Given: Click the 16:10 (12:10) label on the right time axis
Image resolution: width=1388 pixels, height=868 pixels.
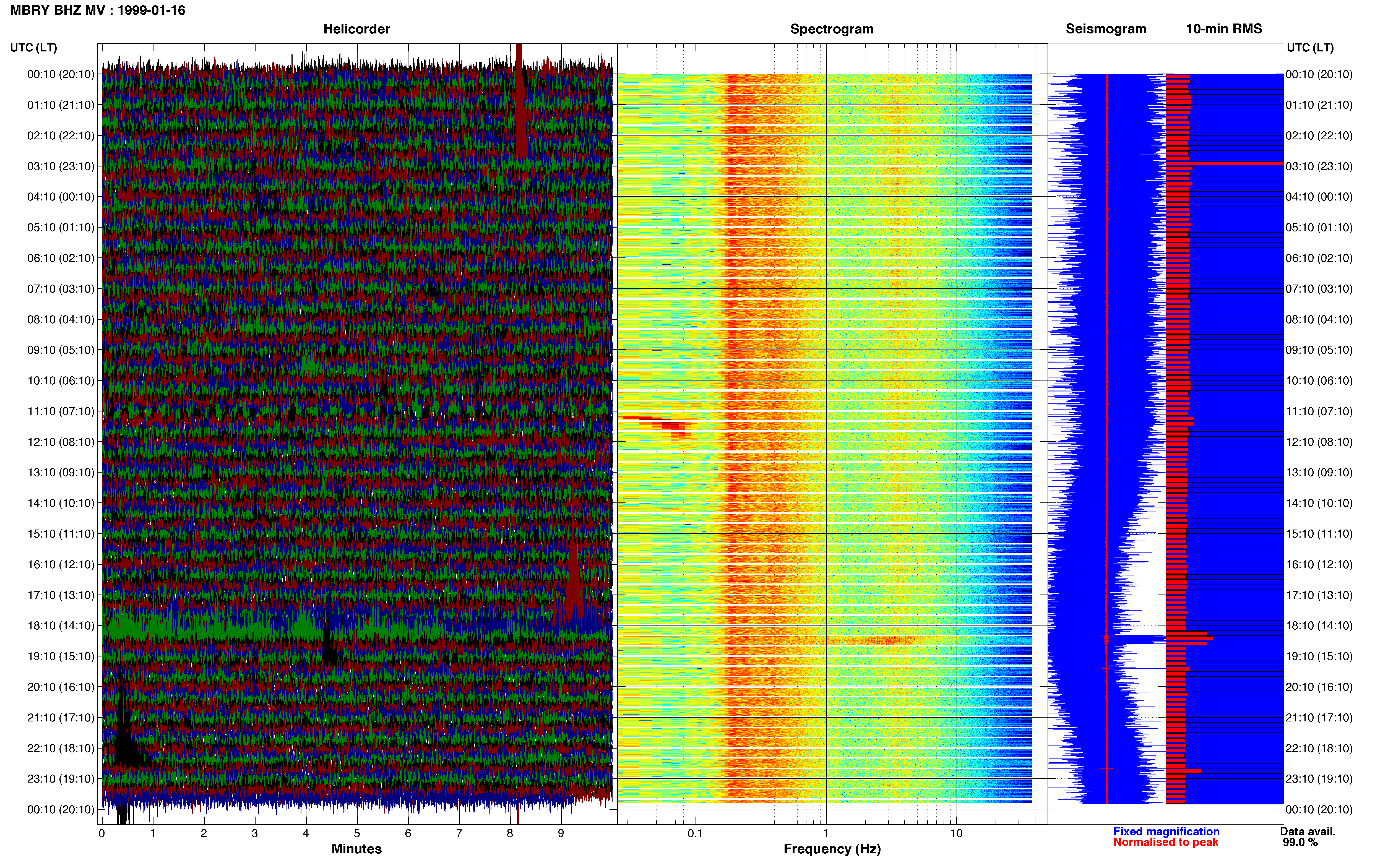Looking at the screenshot, I should pyautogui.click(x=1319, y=564).
